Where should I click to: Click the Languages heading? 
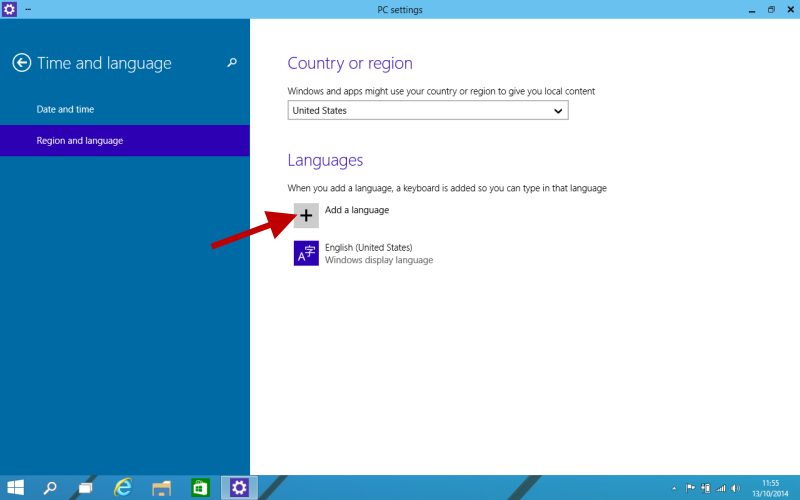pyautogui.click(x=325, y=160)
